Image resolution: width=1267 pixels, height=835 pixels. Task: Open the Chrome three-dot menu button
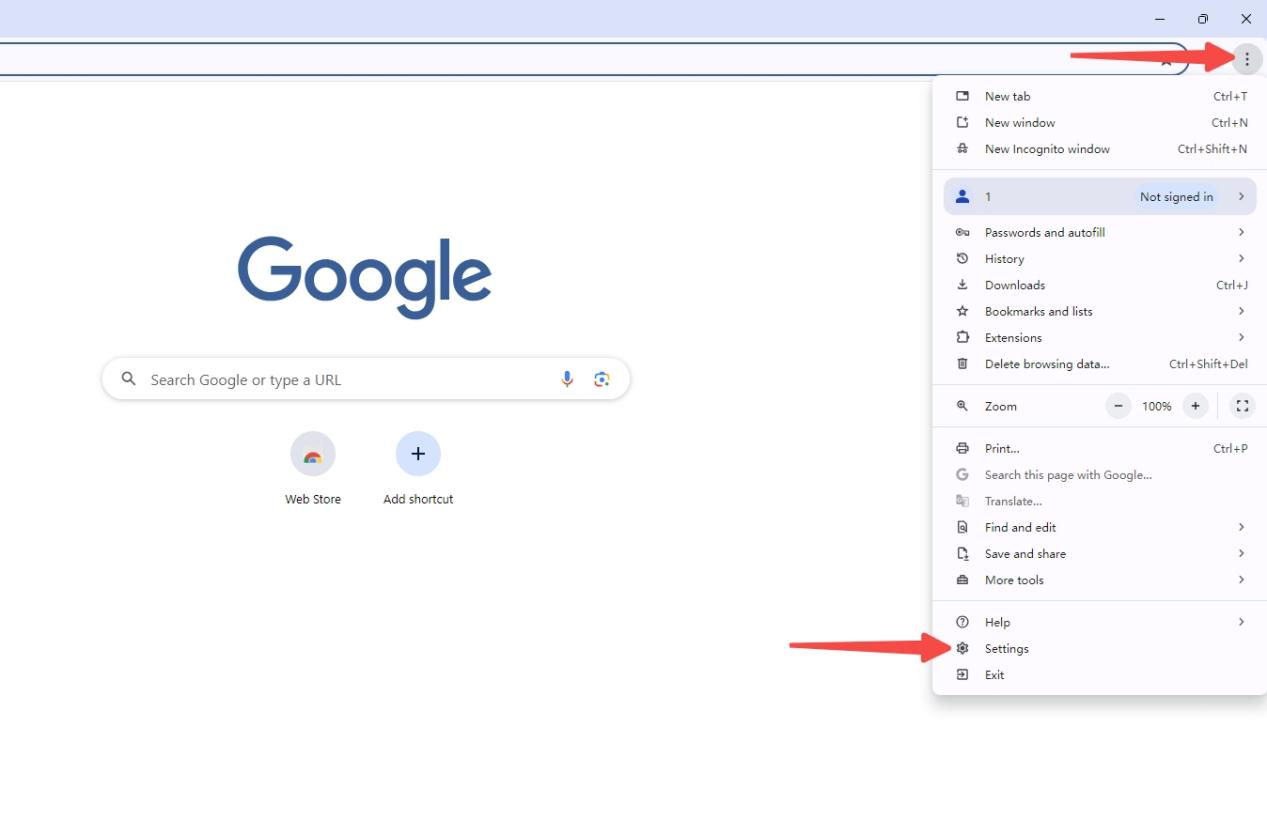click(x=1246, y=59)
